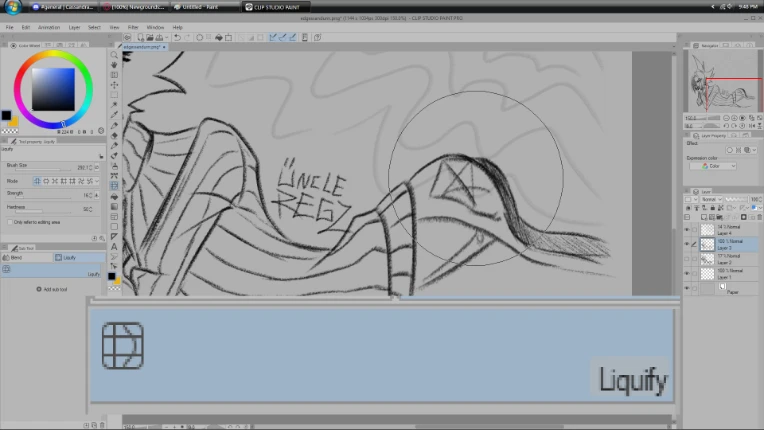Open the Animation menu
This screenshot has width=764, height=430.
[49, 27]
